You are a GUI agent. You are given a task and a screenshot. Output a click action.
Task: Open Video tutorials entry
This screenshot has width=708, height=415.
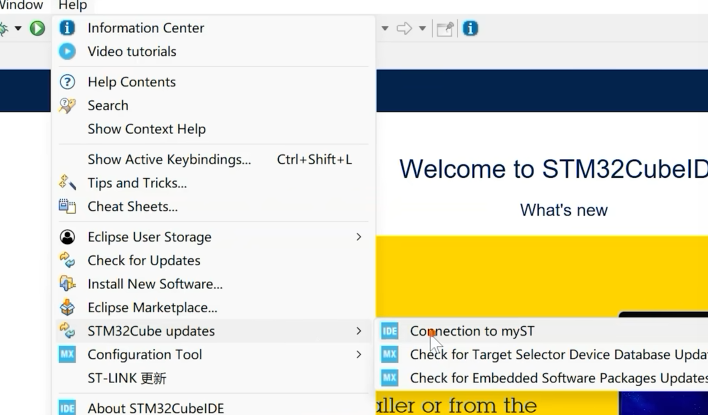[214, 51]
